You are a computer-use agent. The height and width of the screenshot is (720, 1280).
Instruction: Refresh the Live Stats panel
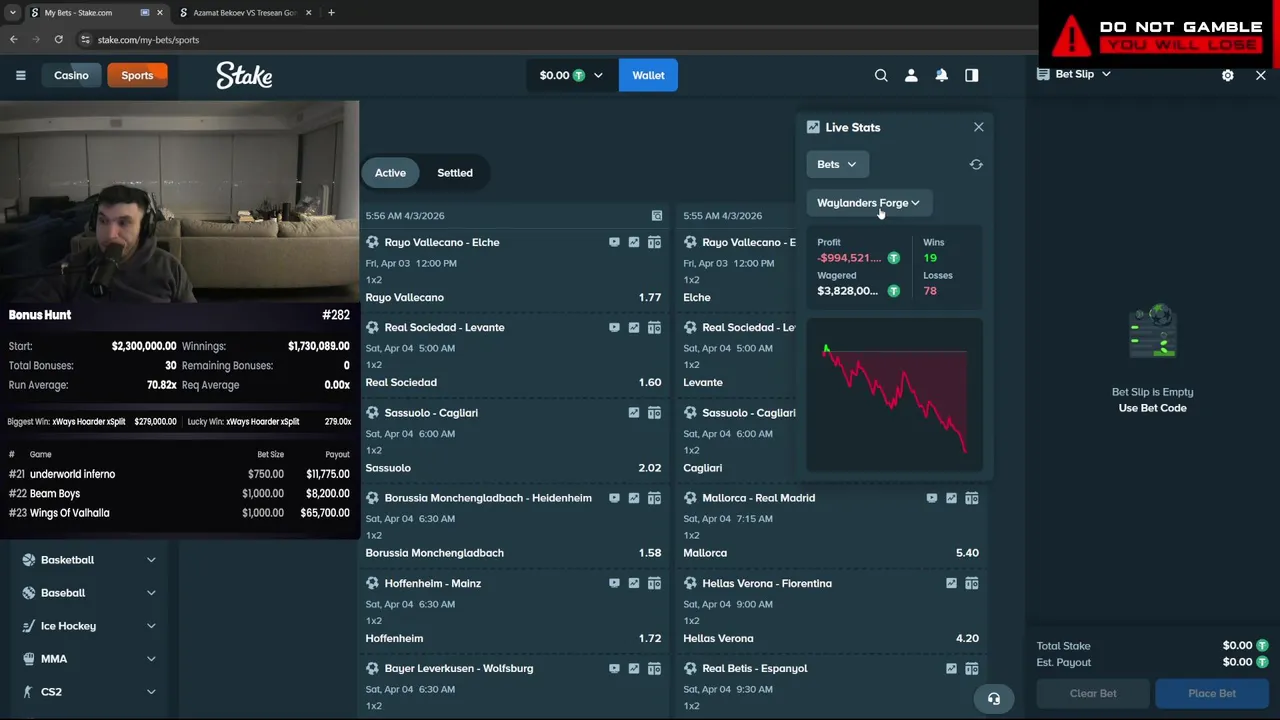[x=976, y=164]
